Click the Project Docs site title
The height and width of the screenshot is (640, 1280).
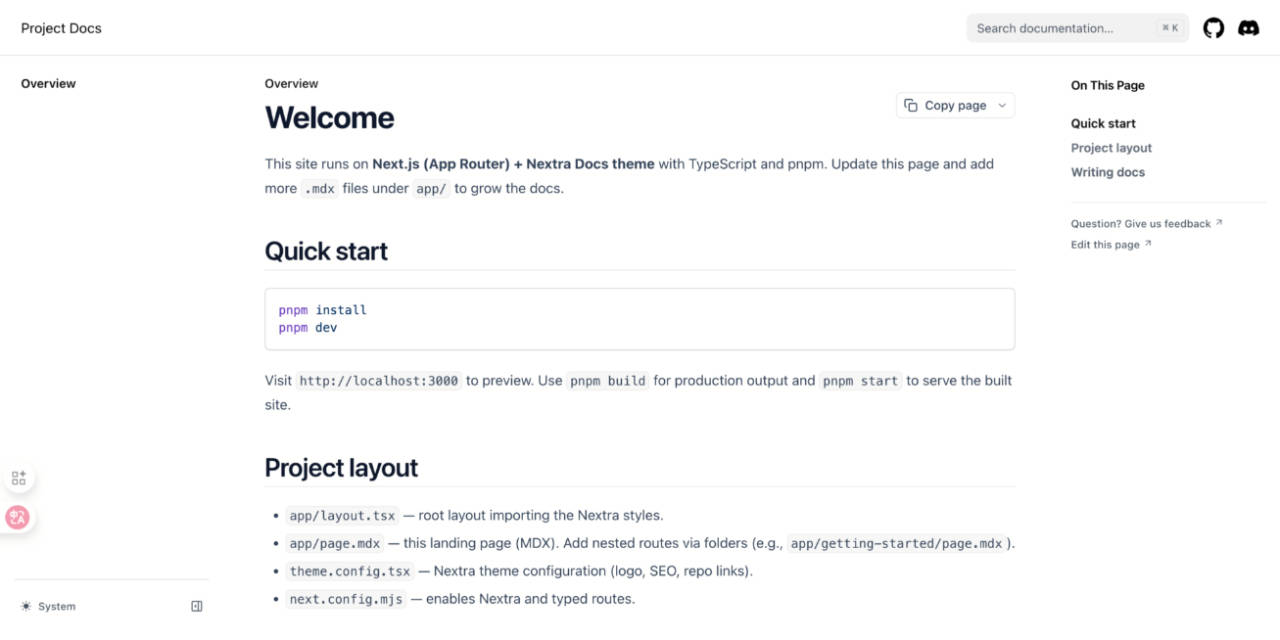61,28
